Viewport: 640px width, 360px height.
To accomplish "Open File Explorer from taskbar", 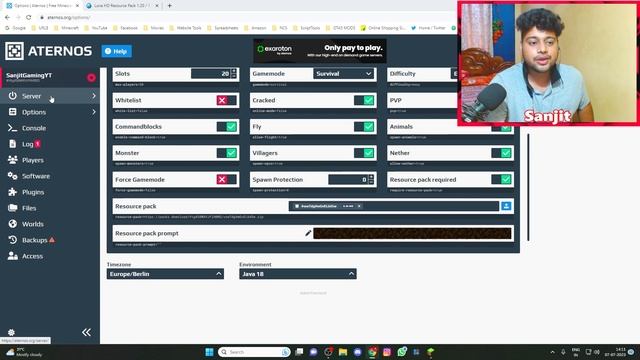I will click(343, 352).
